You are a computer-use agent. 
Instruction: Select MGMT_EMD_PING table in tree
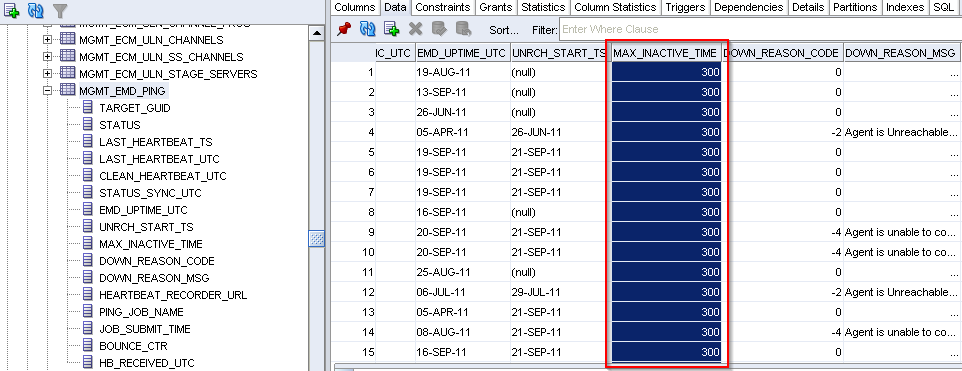[122, 91]
